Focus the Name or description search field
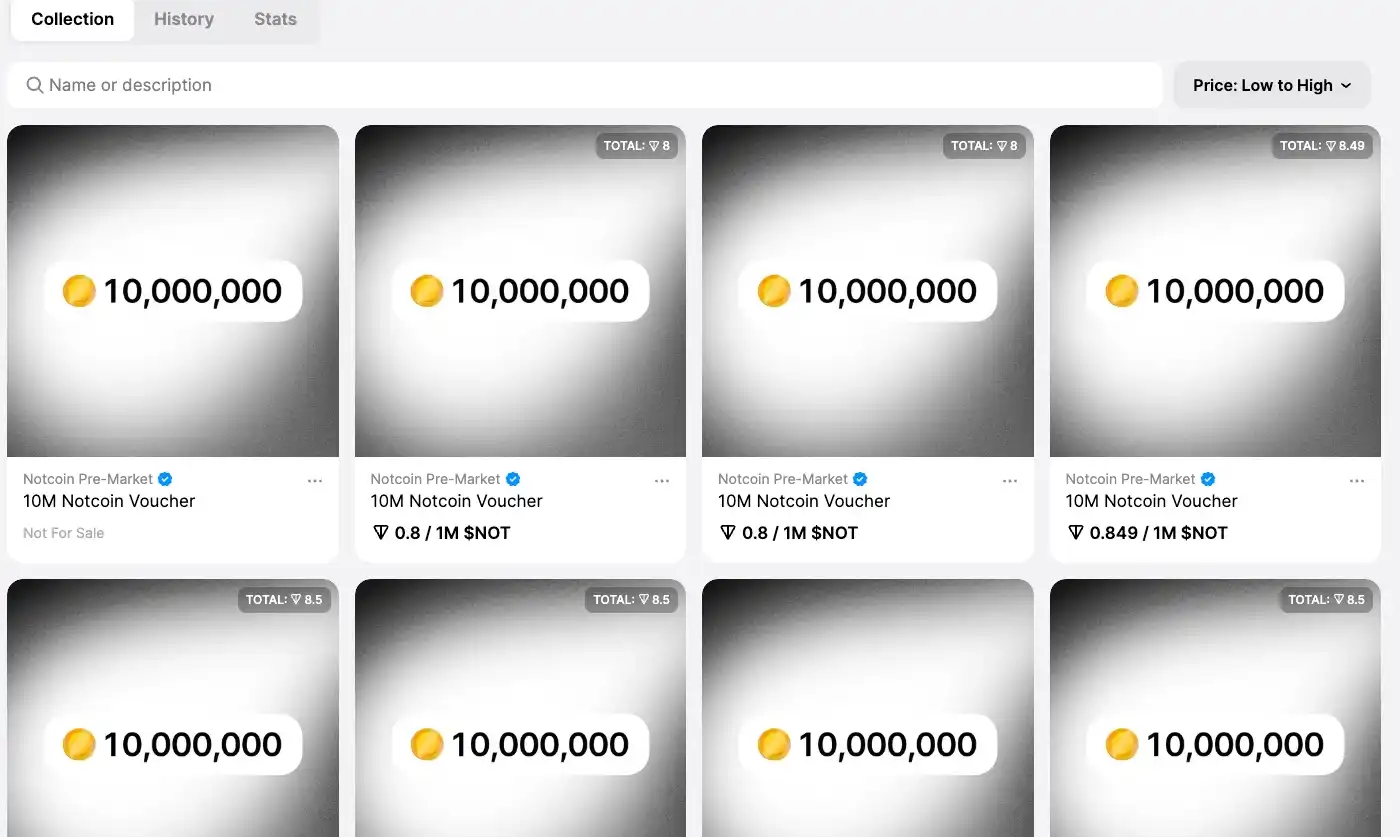1400x837 pixels. 600,85
